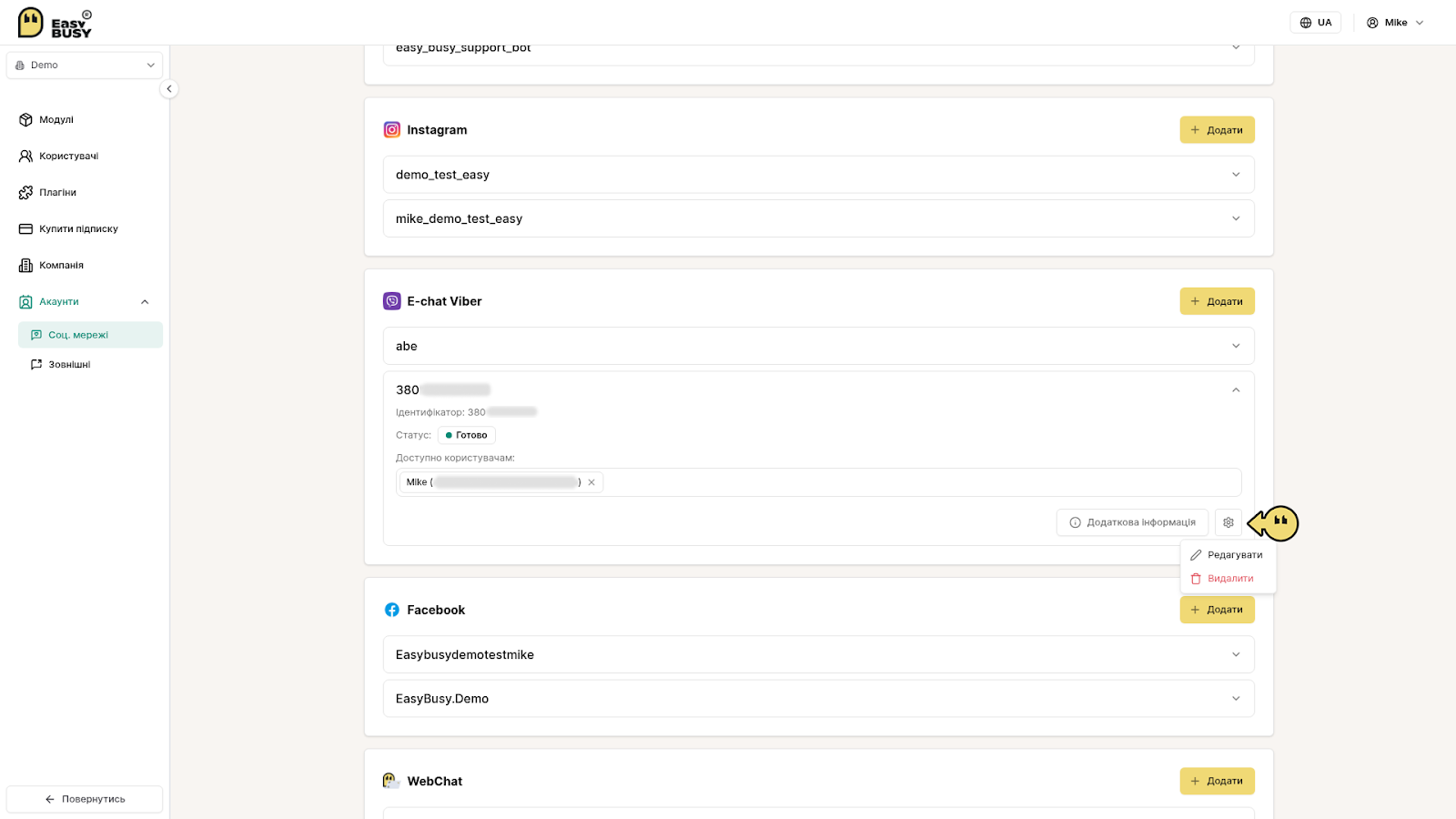Click the WebChat ghost icon
The height and width of the screenshot is (819, 1456).
click(x=391, y=781)
